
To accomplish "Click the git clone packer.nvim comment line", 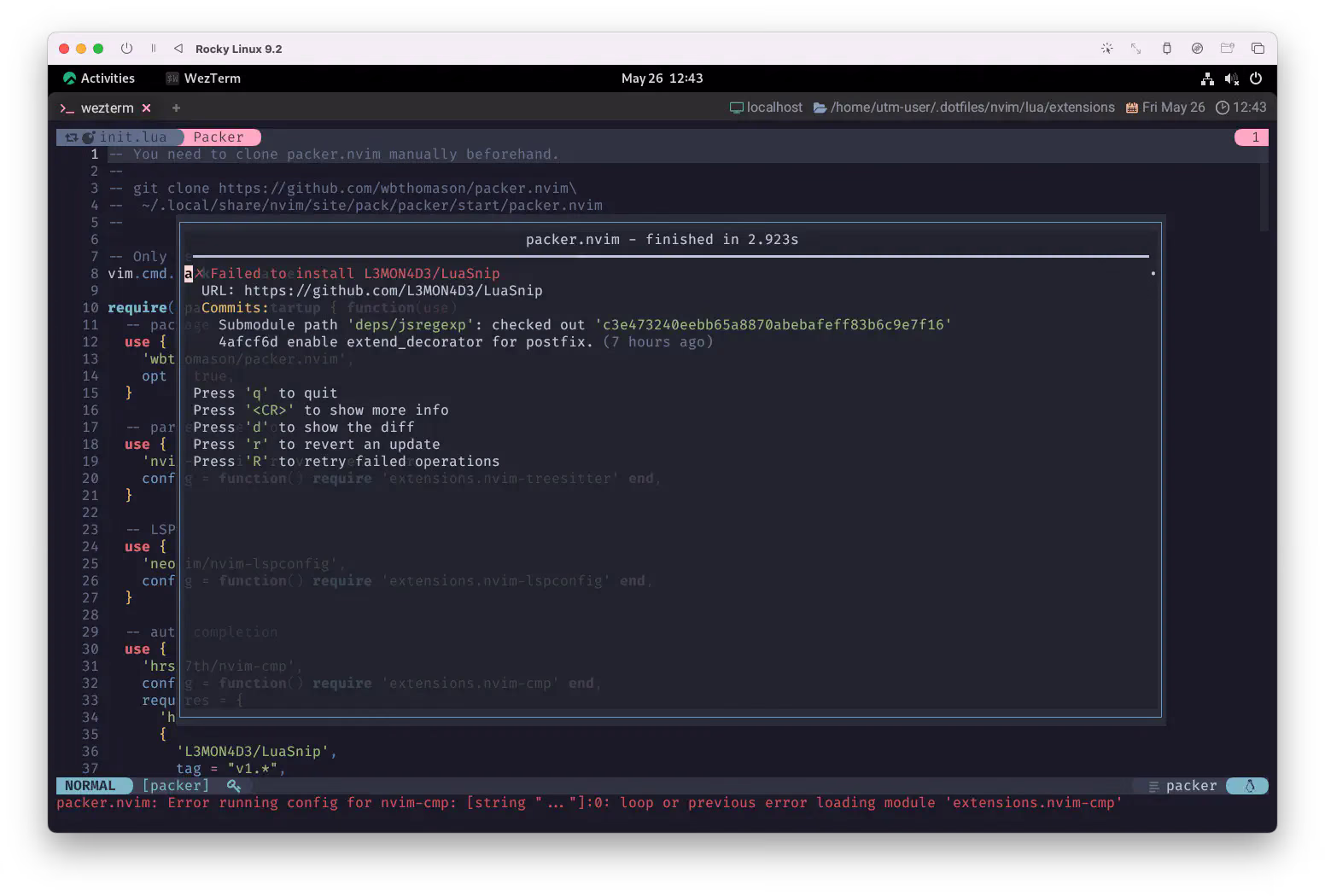I will [x=342, y=189].
